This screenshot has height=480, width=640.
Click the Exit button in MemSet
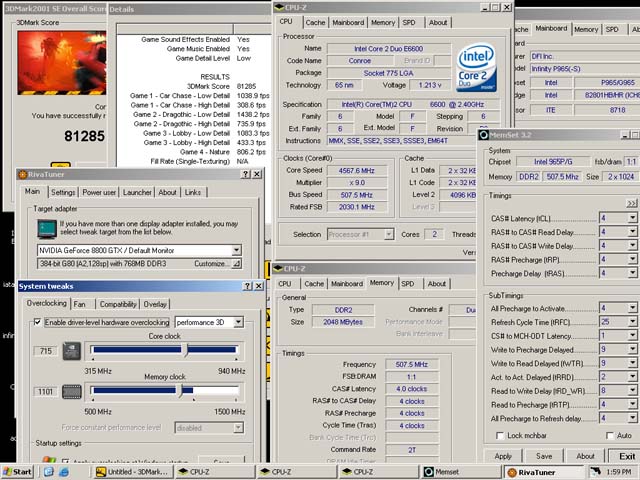tap(626, 456)
